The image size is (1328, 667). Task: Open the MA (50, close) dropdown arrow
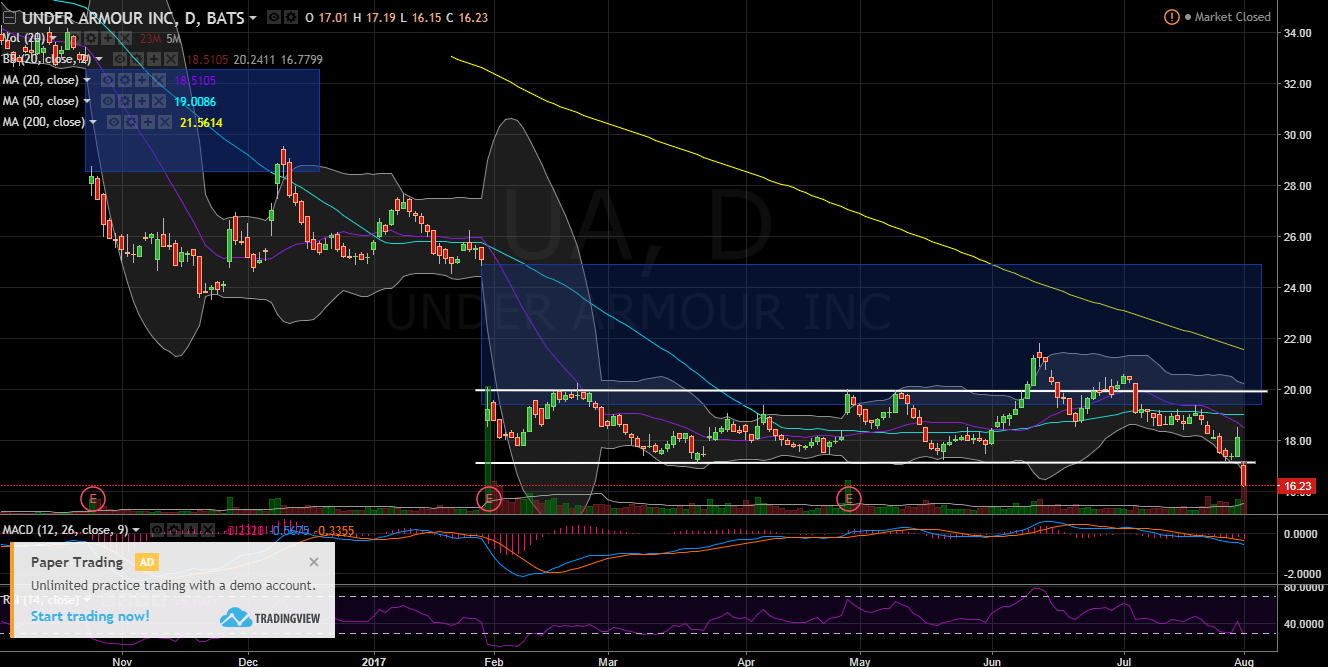[88, 101]
